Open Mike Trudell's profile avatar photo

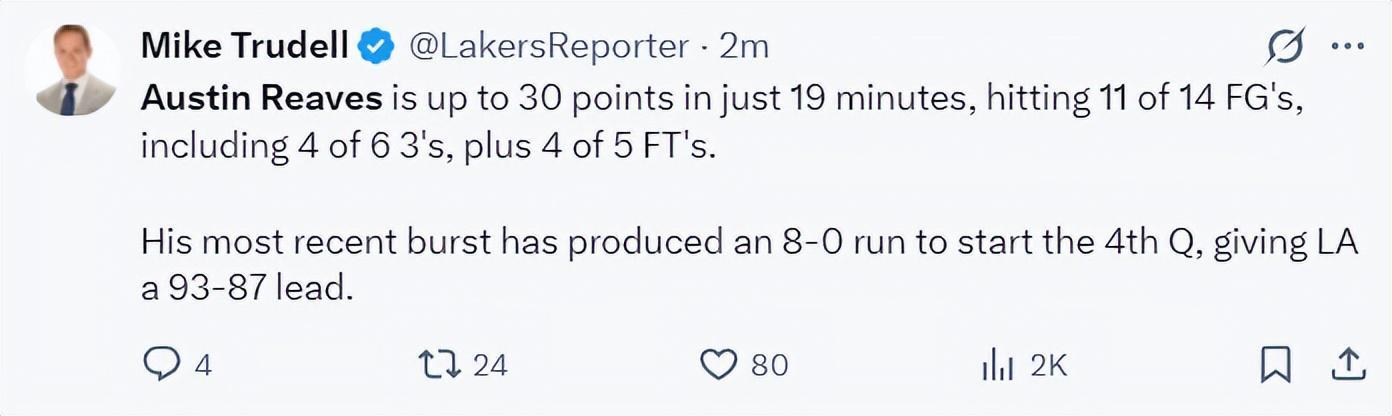(71, 70)
